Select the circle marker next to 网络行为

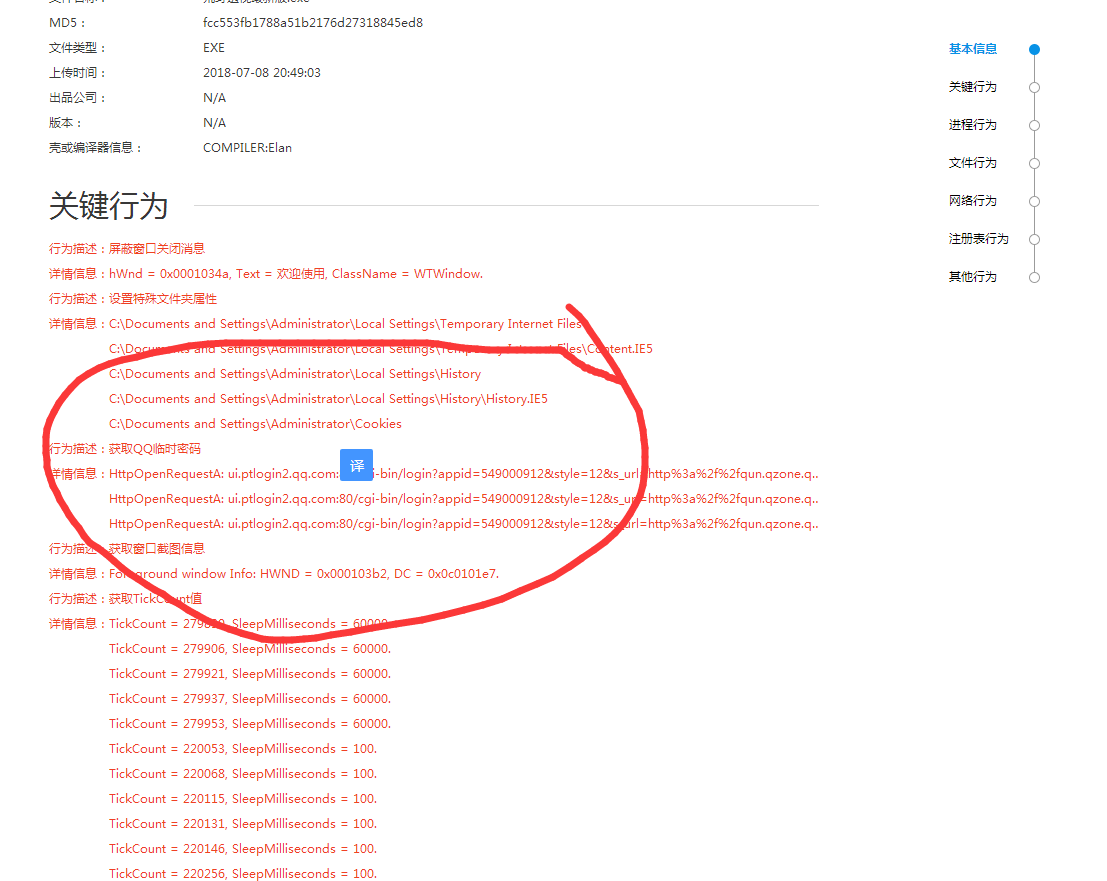click(1034, 201)
